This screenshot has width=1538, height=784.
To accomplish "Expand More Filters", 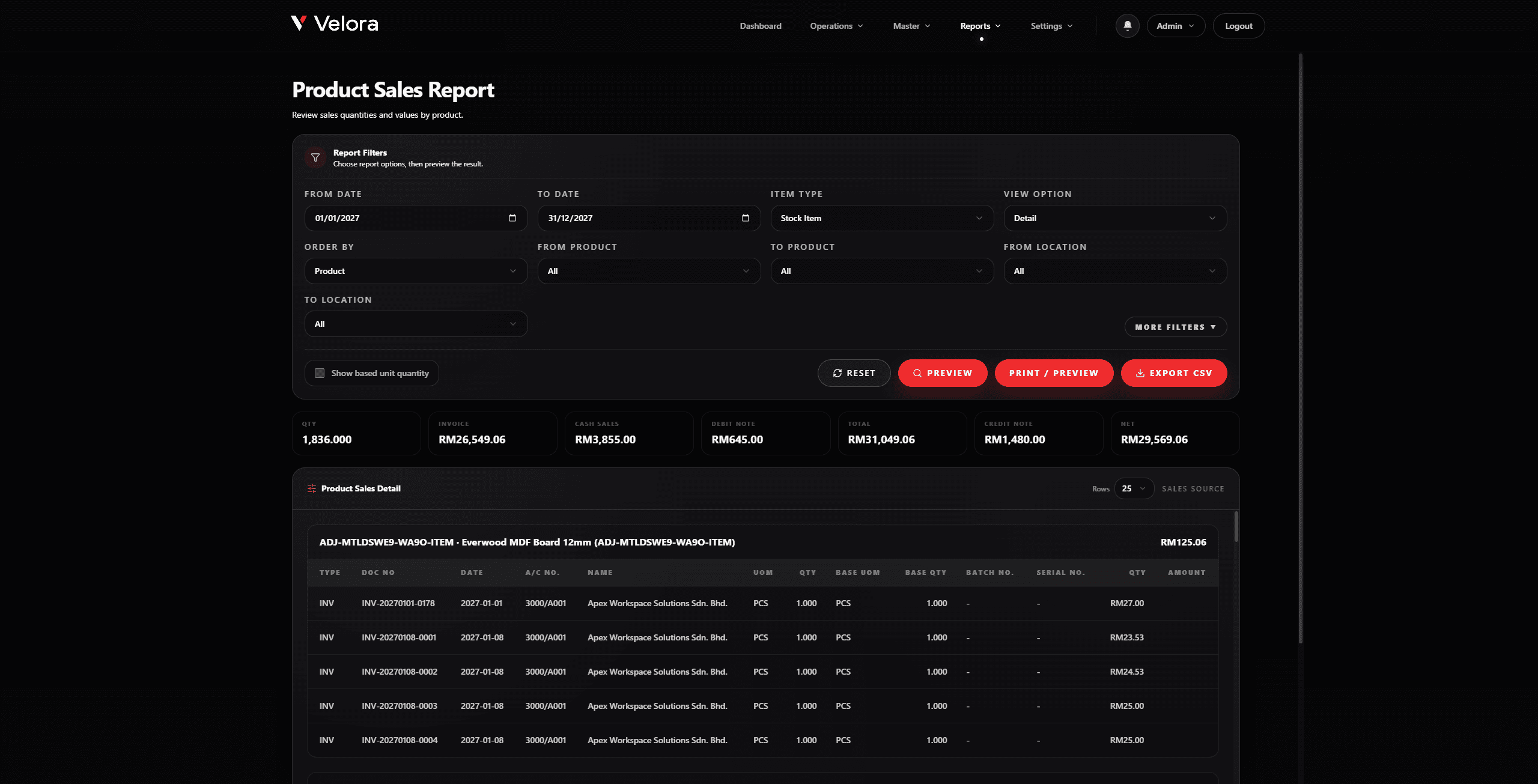I will [1176, 327].
